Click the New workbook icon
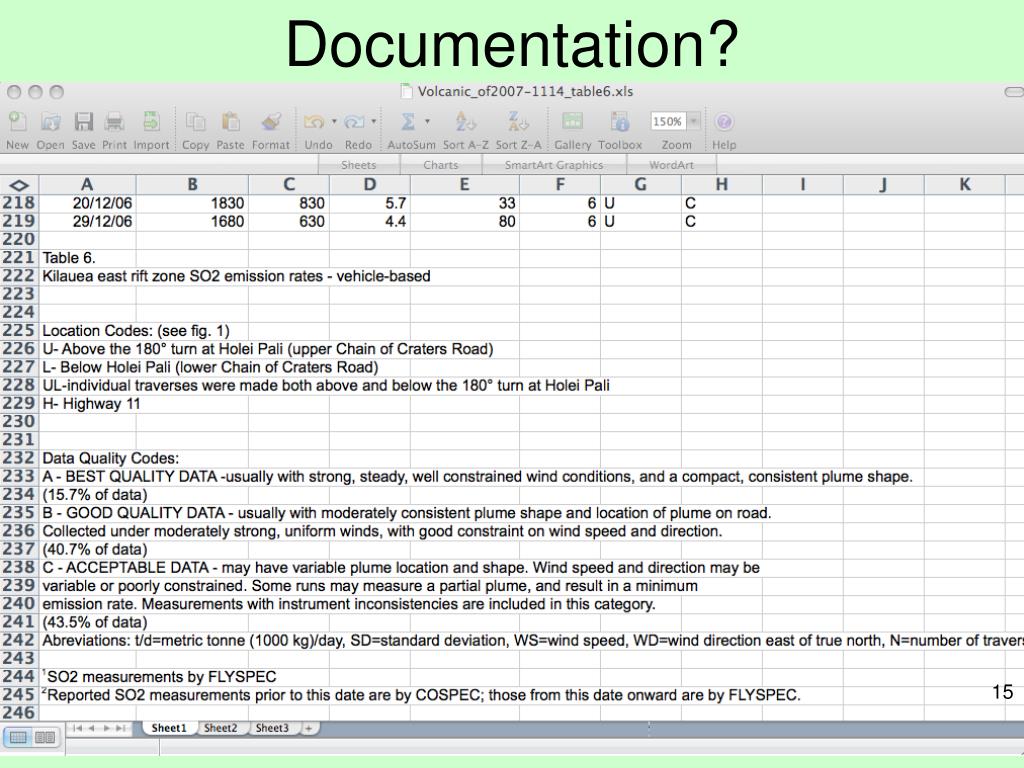 tap(18, 121)
